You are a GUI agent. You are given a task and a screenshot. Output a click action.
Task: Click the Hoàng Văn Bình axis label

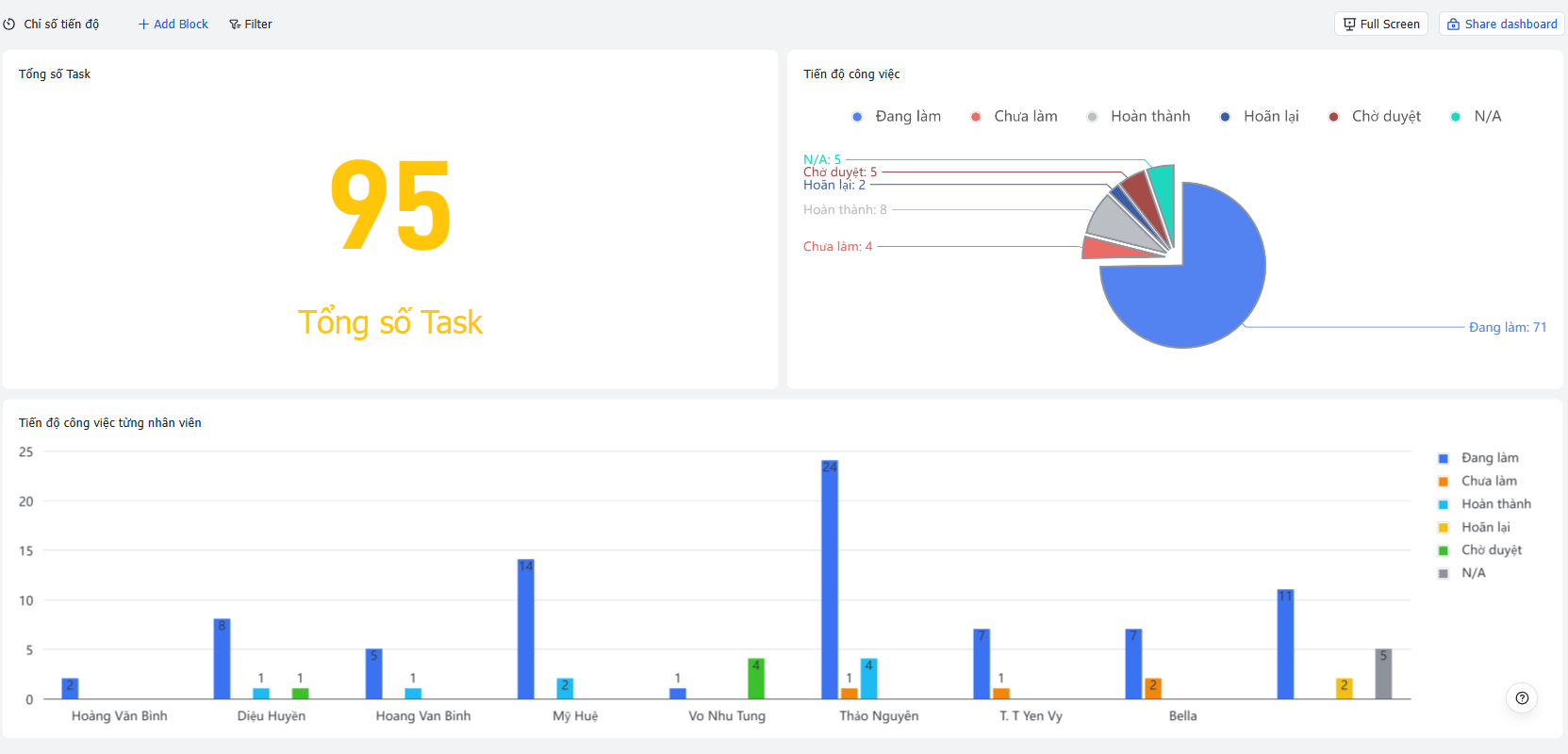point(119,716)
